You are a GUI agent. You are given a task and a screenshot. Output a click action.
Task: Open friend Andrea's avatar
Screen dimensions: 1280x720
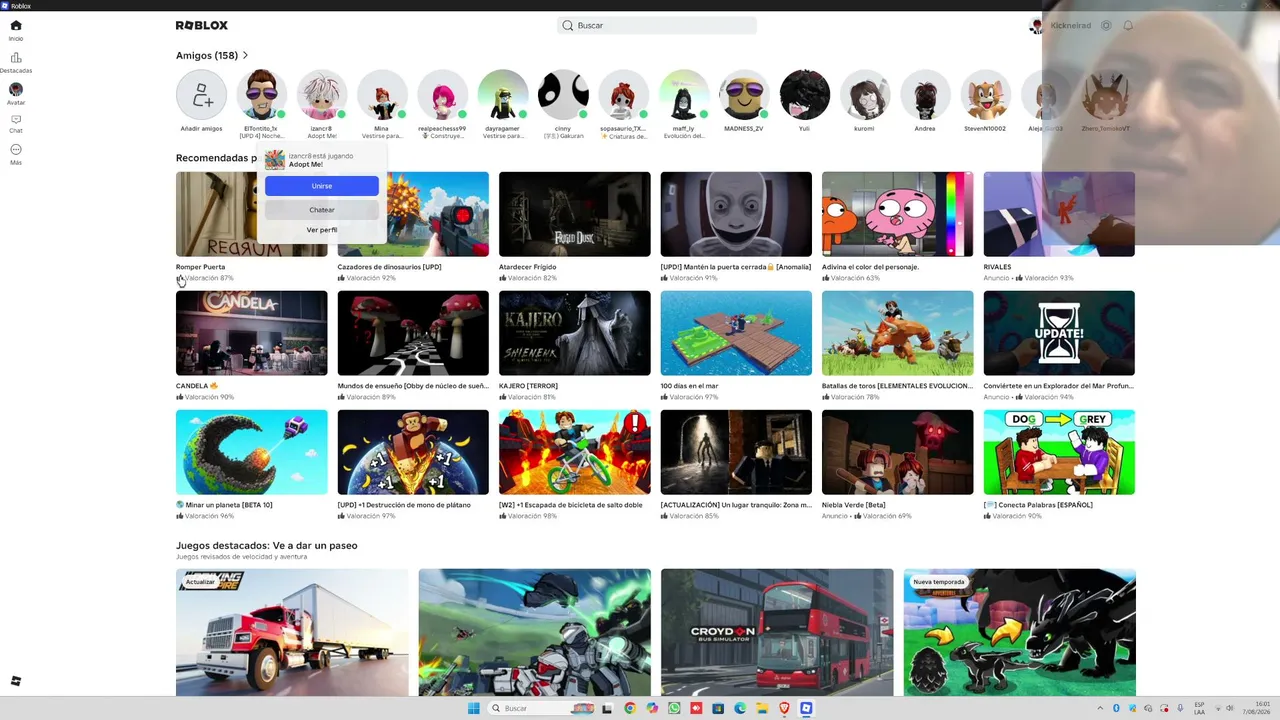925,95
